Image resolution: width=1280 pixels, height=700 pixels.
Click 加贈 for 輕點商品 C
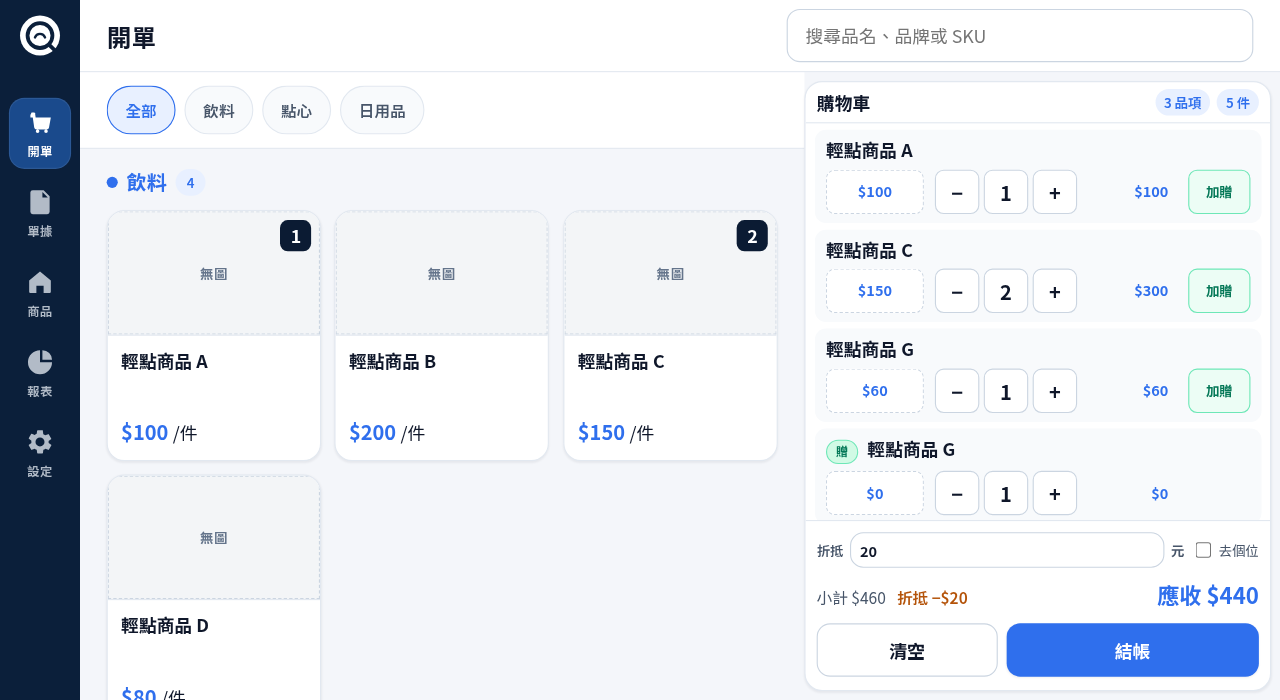[x=1219, y=291]
